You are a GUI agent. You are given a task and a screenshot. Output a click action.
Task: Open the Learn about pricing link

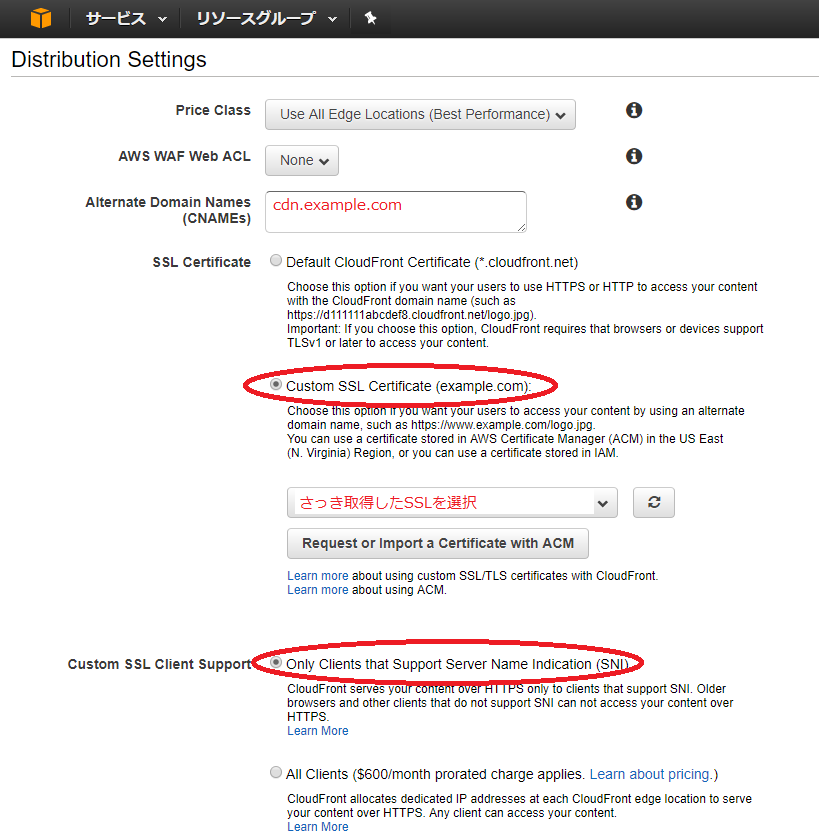[x=650, y=774]
